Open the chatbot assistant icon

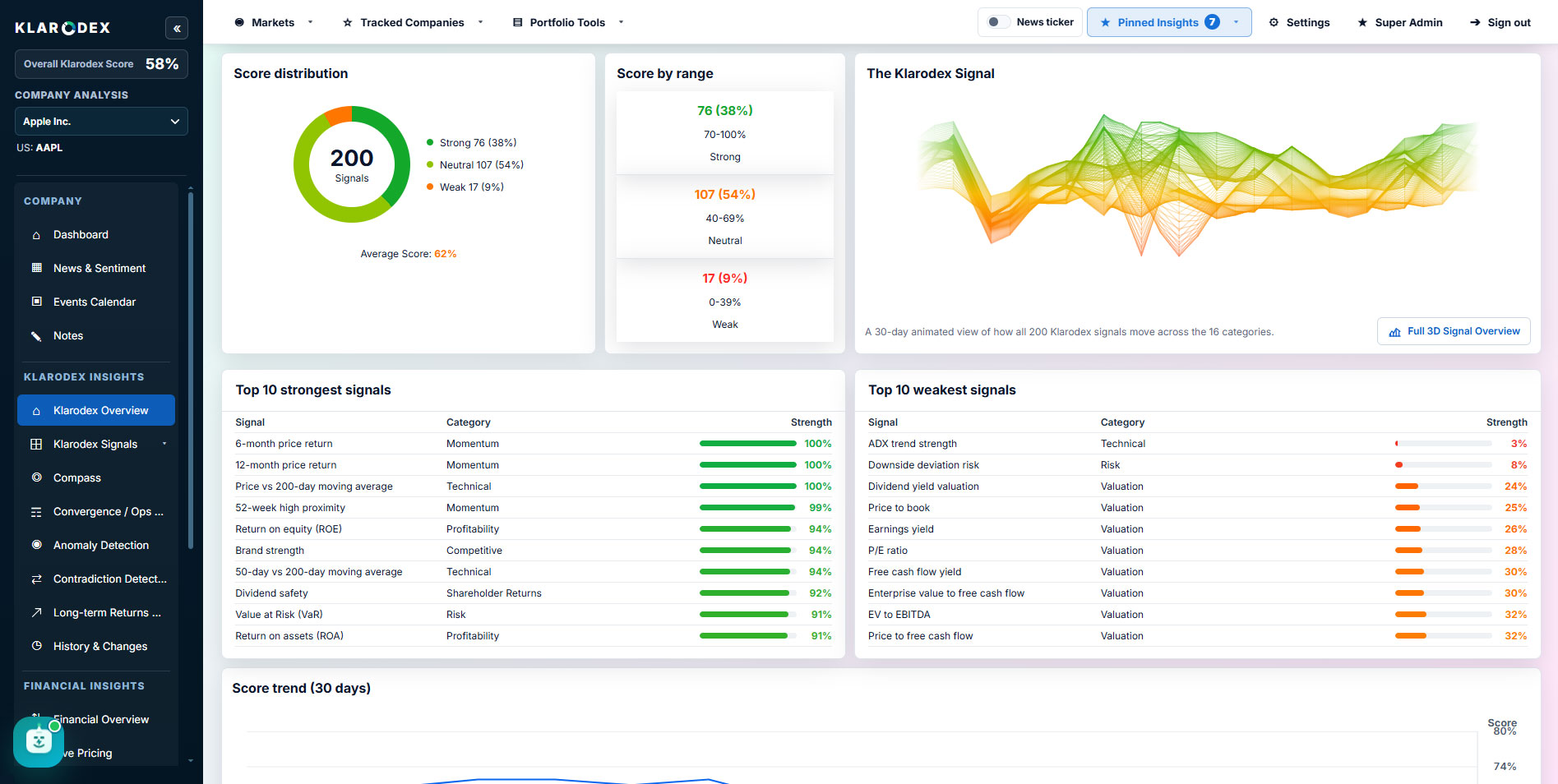[x=38, y=741]
